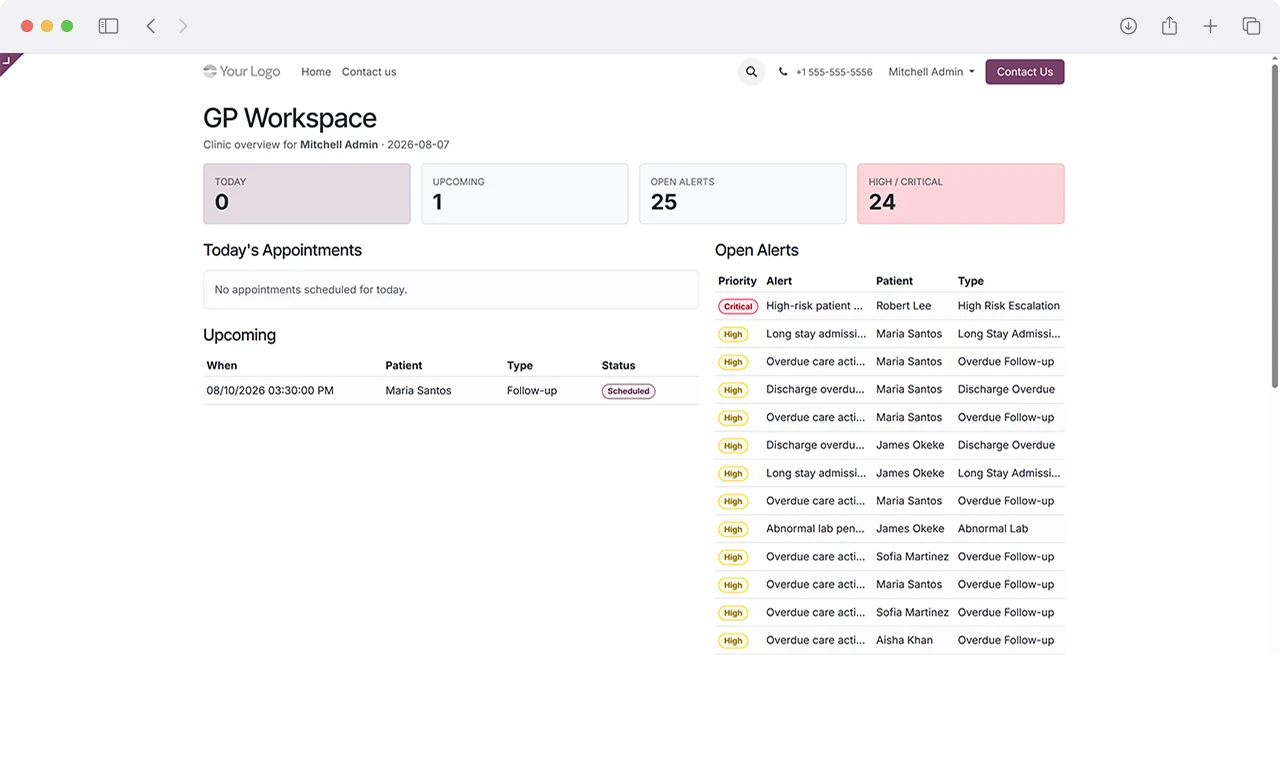Click the GP Workspace page title
Viewport: 1280px width, 760px height.
point(290,118)
